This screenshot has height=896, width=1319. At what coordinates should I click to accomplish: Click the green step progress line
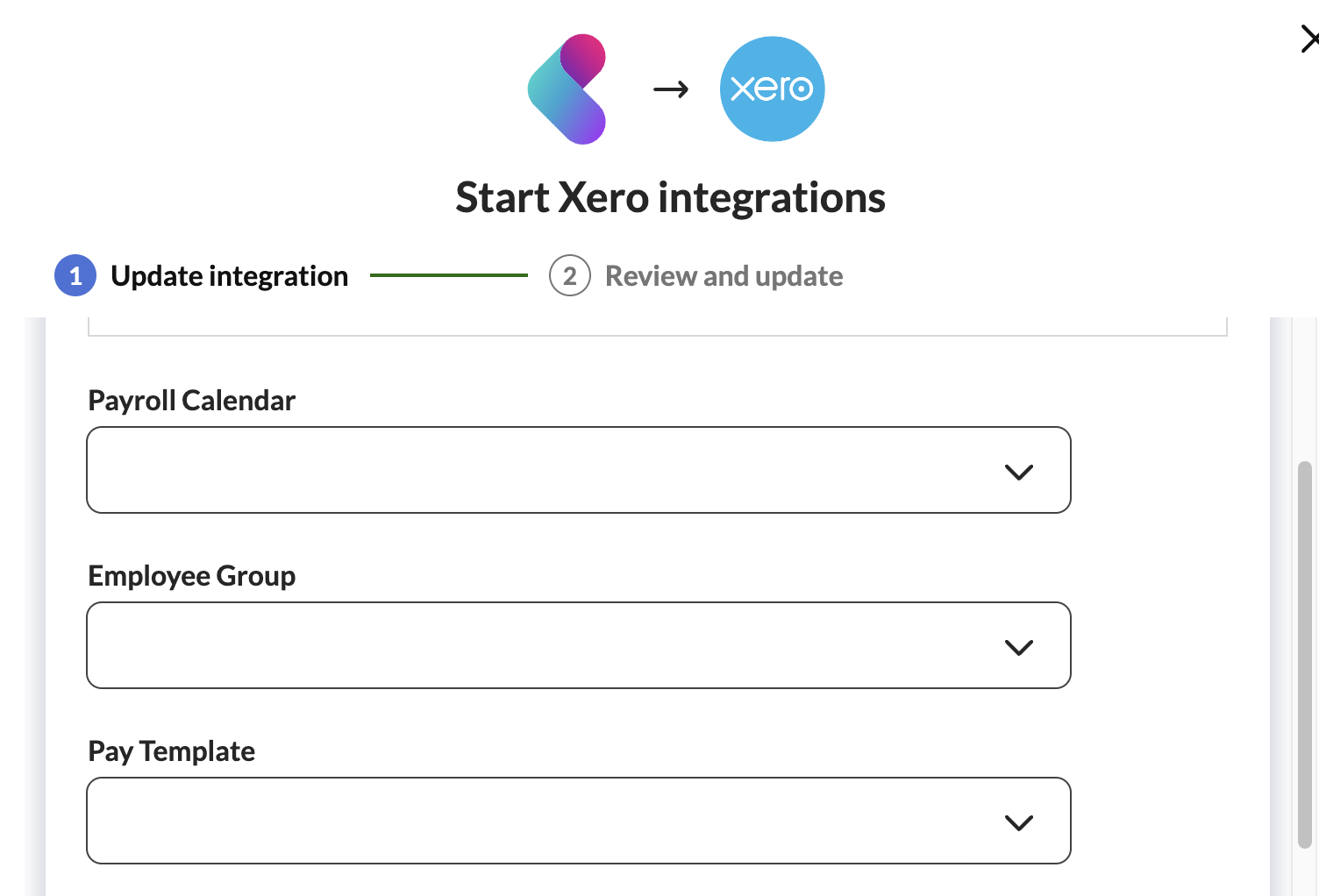pos(448,275)
